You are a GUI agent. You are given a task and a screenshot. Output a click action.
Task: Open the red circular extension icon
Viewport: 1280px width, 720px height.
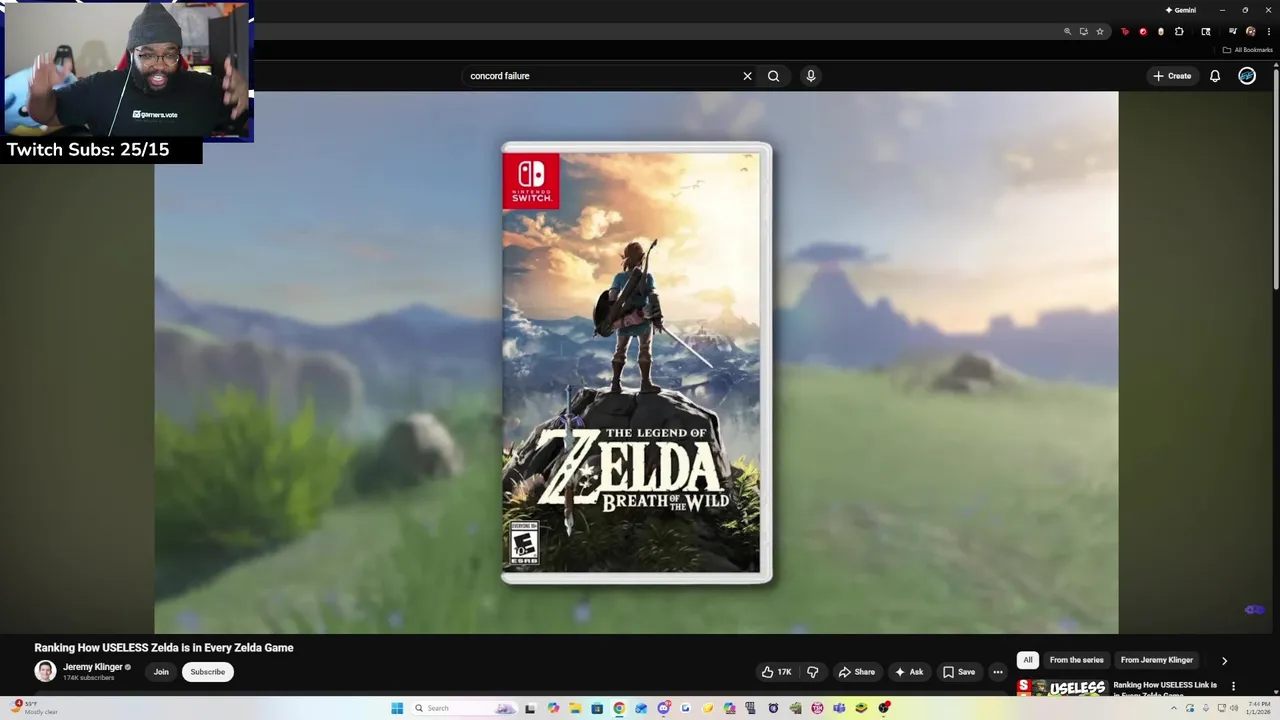coord(1143,32)
